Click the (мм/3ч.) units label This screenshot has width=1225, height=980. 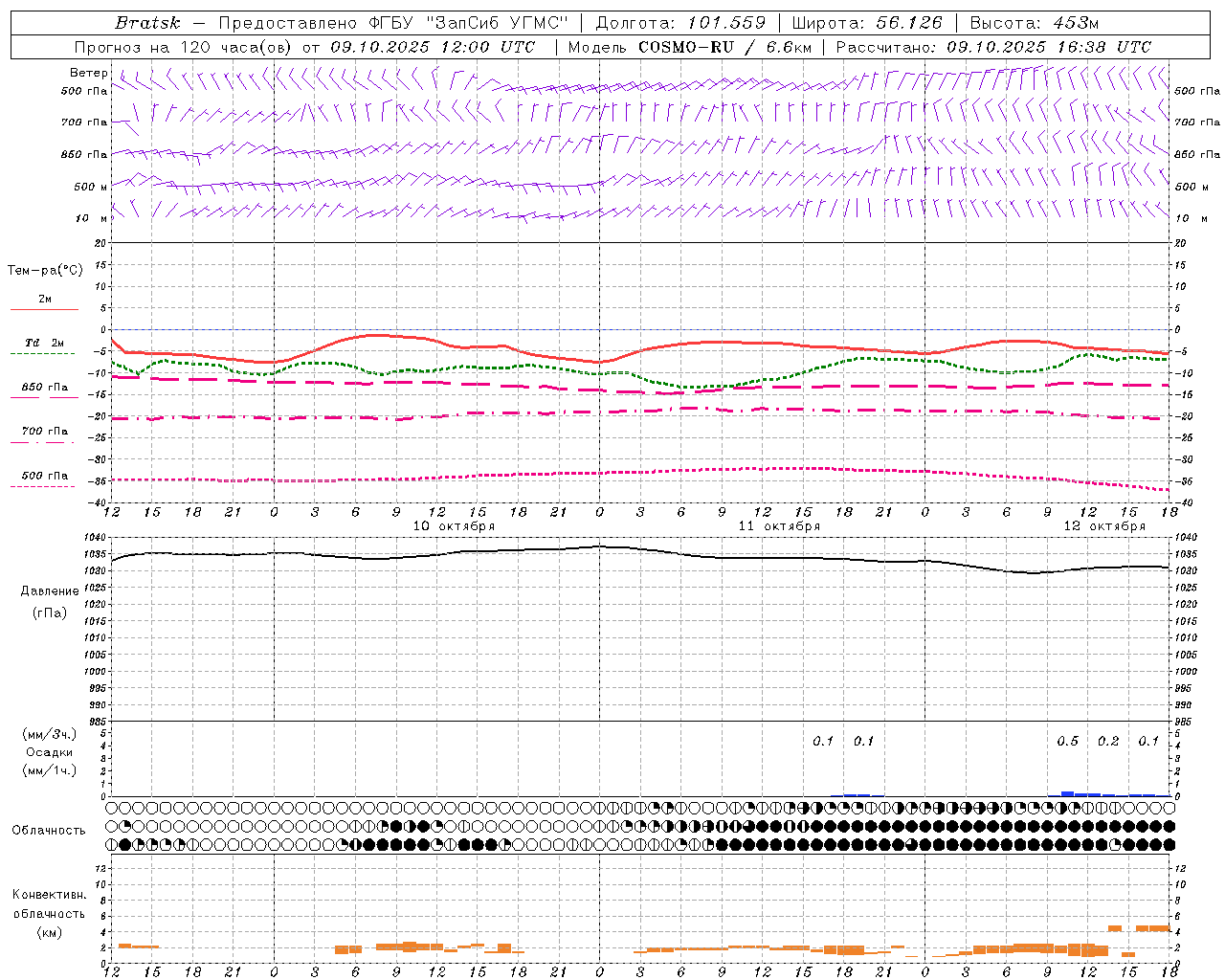[x=50, y=734]
